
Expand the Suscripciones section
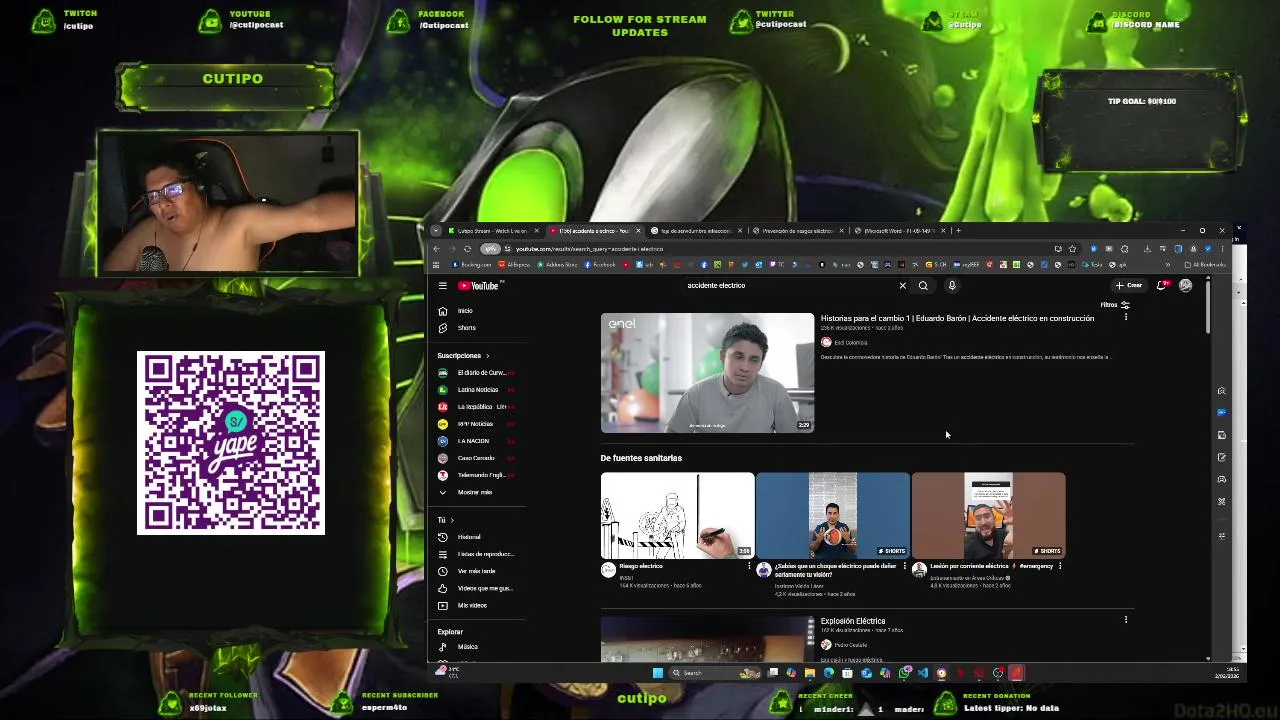point(463,356)
